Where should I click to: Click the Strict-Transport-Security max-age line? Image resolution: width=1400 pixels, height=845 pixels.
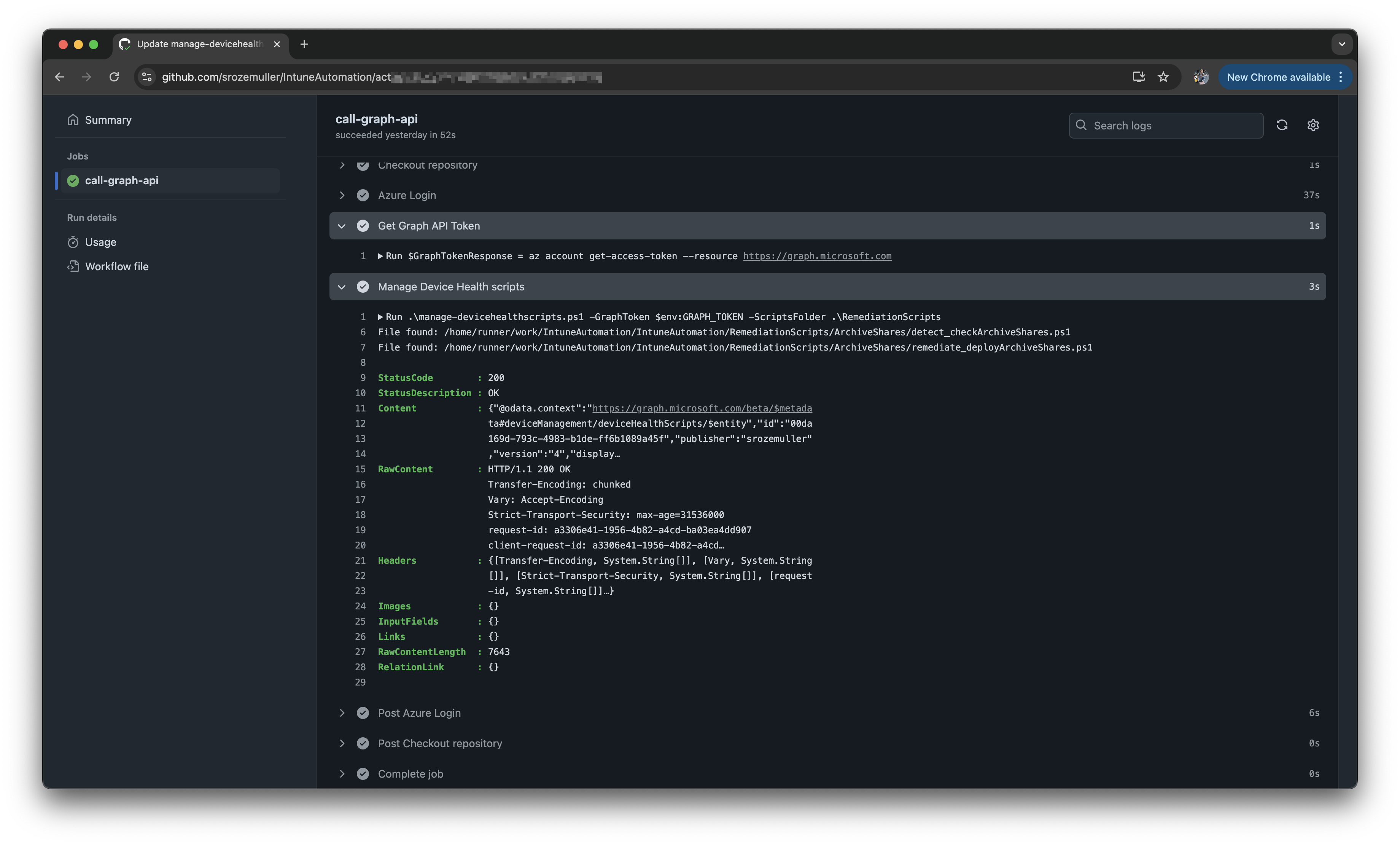point(606,515)
